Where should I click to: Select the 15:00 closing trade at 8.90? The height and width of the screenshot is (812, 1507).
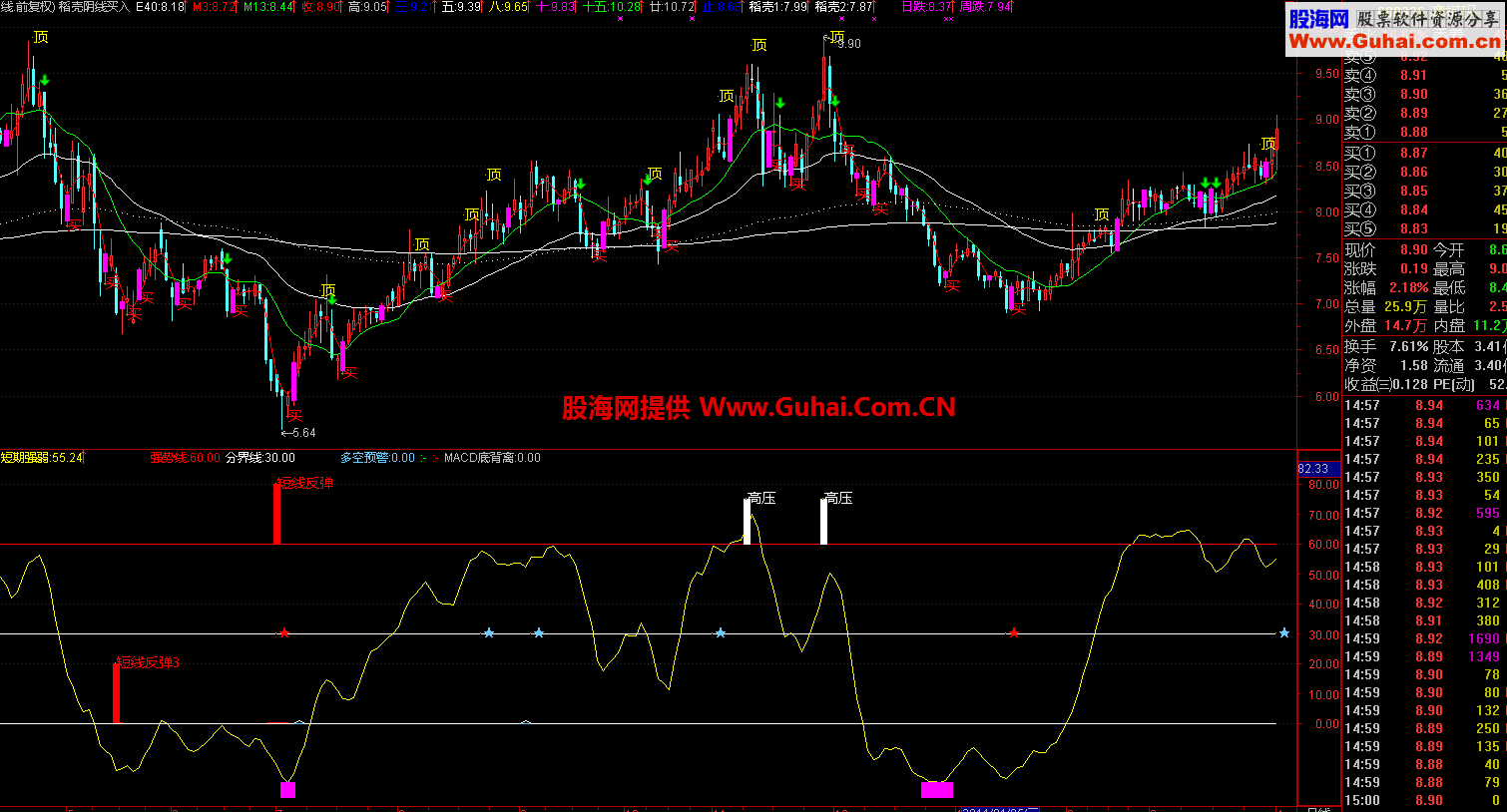pyautogui.click(x=1425, y=800)
